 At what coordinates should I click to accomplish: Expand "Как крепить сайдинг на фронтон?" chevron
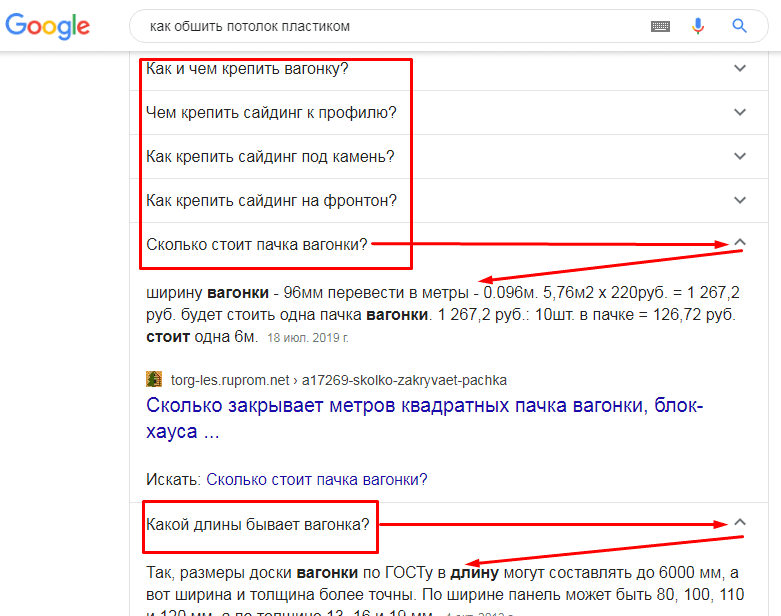tap(740, 200)
